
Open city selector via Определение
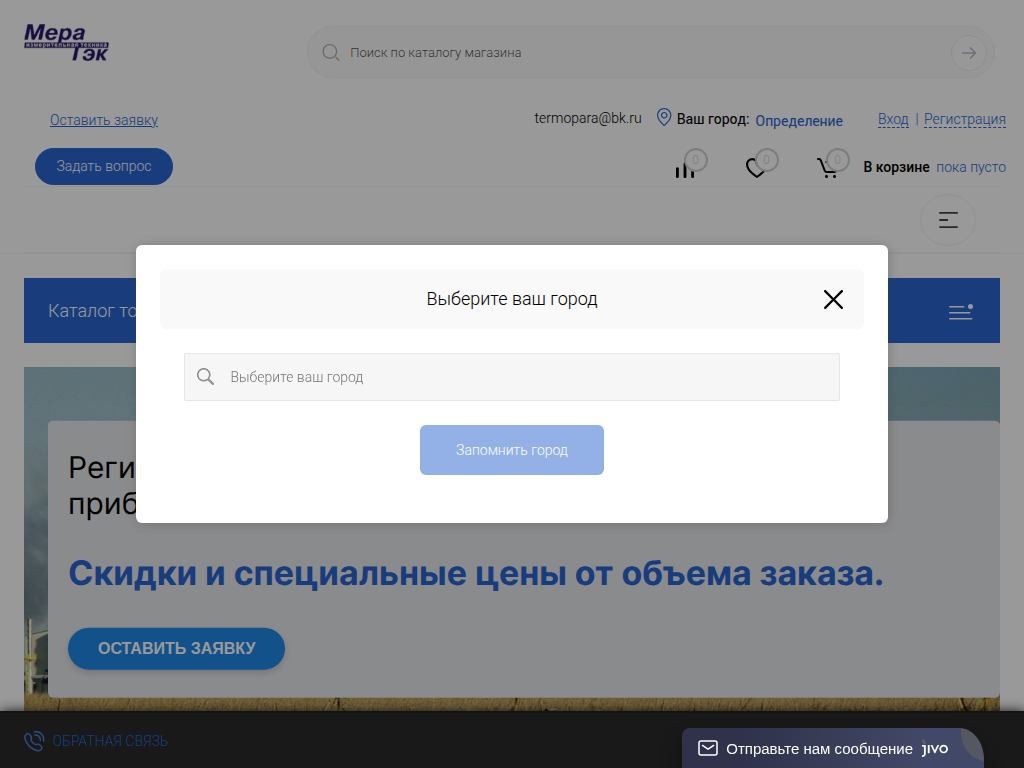coord(798,121)
